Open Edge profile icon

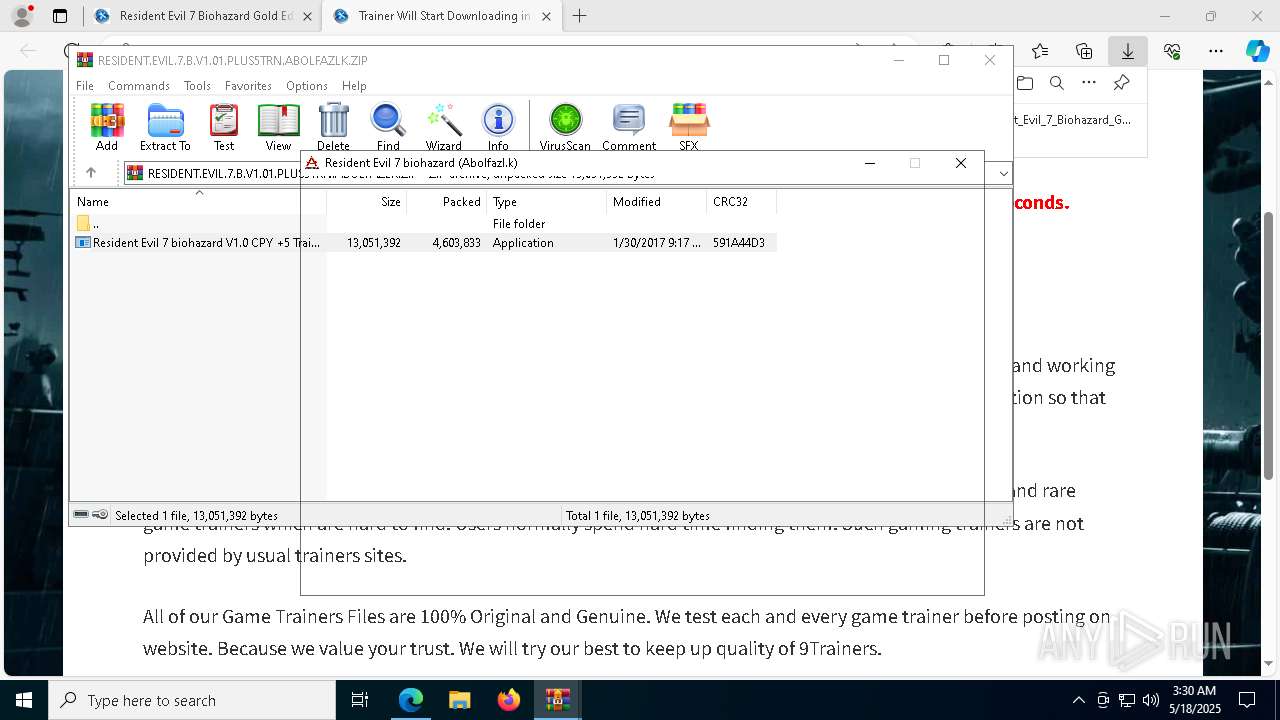coord(21,16)
